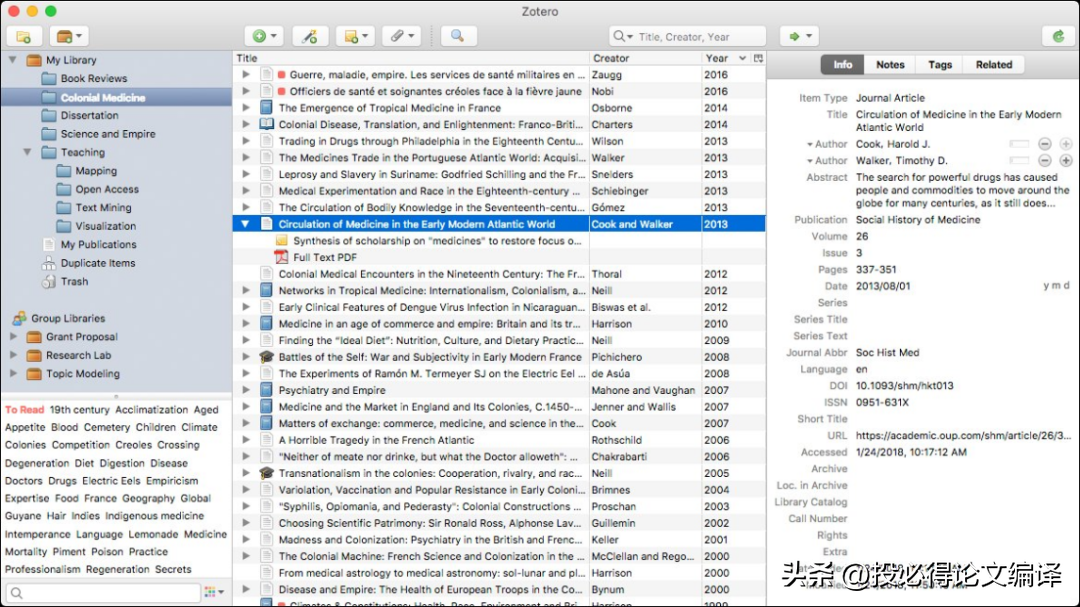The image size is (1080, 607).
Task: Expand the Grant Proposal group library
Action: coord(12,337)
